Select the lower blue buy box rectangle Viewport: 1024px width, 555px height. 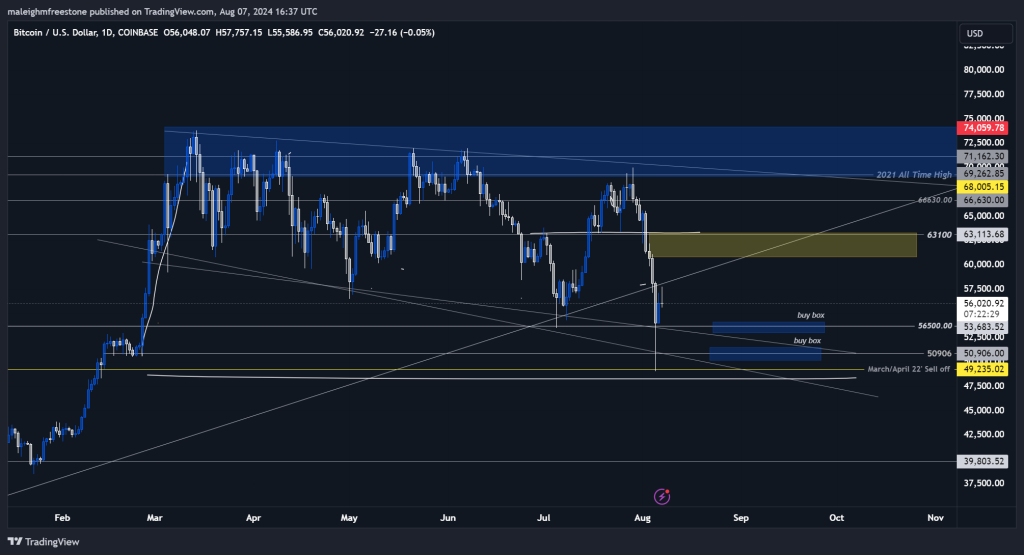click(x=765, y=354)
